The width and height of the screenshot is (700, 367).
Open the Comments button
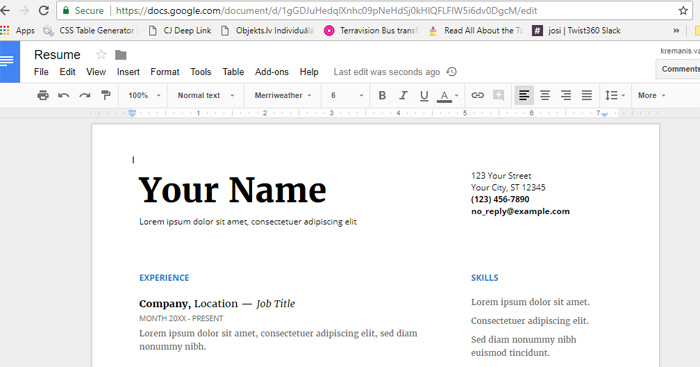pyautogui.click(x=679, y=69)
